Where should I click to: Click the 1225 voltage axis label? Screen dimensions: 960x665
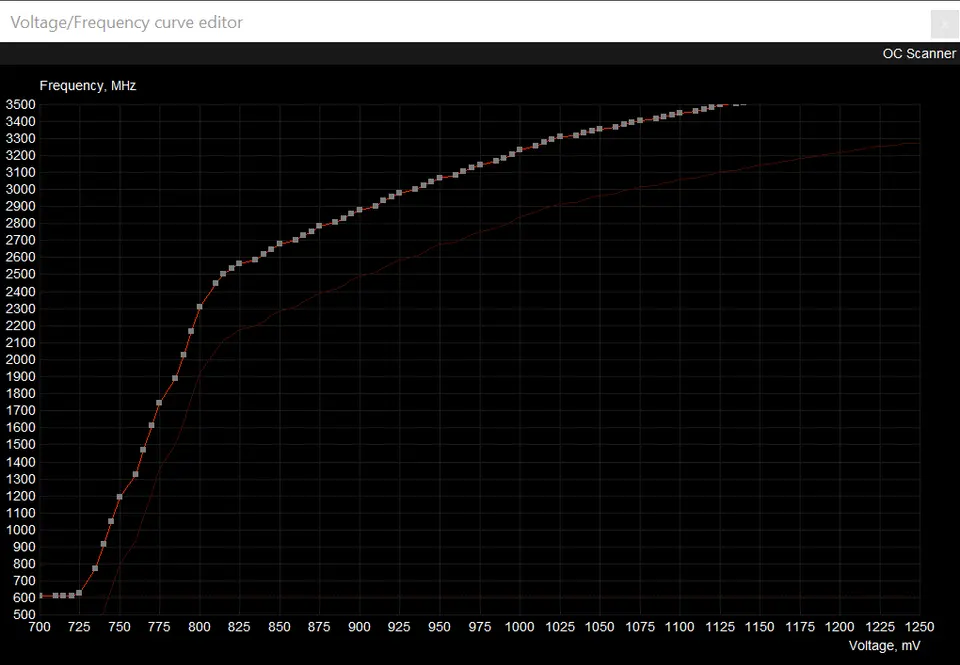click(x=880, y=627)
